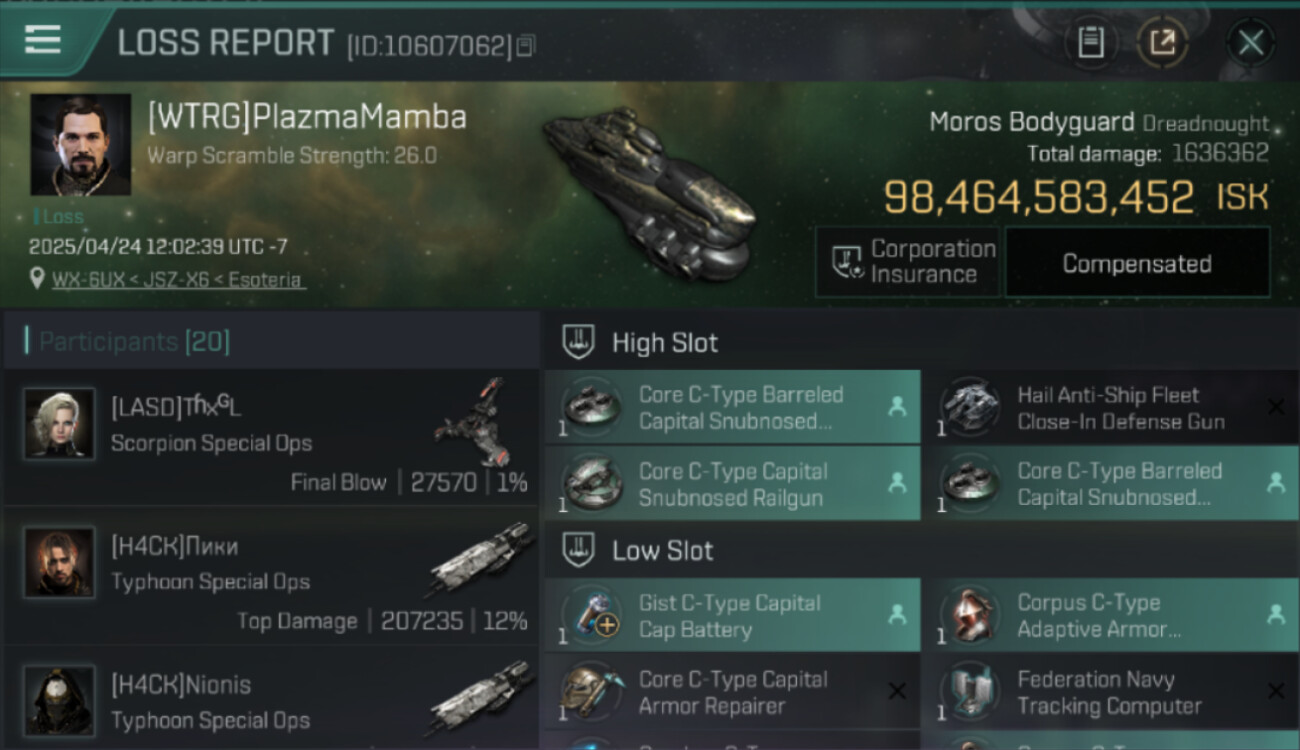Image resolution: width=1300 pixels, height=750 pixels.
Task: Collapse the High Slot section
Action: tap(580, 342)
